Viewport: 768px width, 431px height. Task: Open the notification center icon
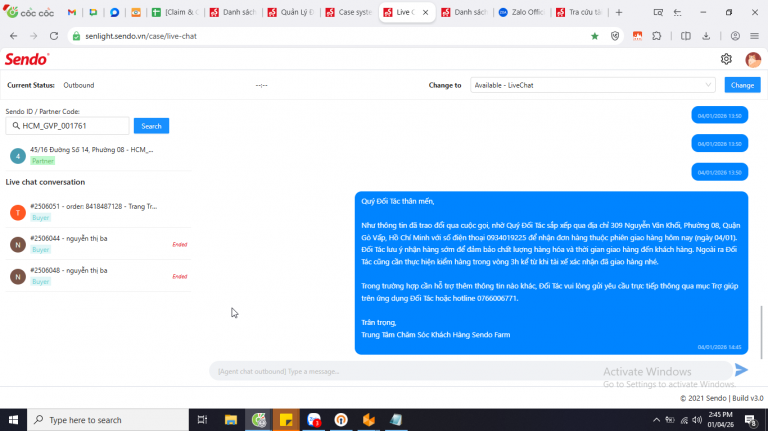tap(750, 420)
